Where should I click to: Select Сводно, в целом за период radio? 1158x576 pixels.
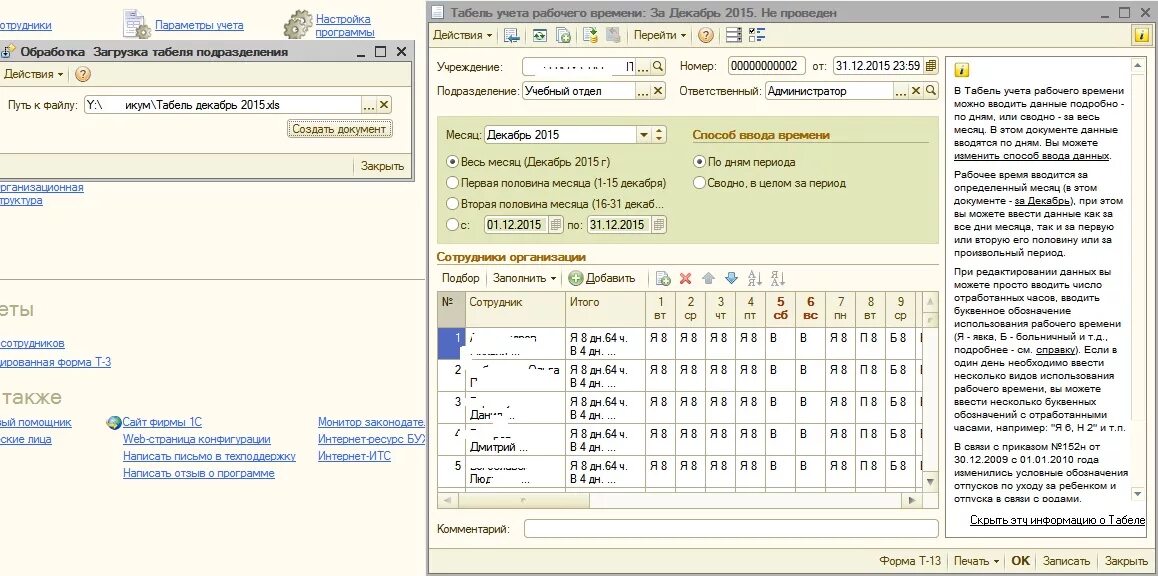[x=699, y=182]
